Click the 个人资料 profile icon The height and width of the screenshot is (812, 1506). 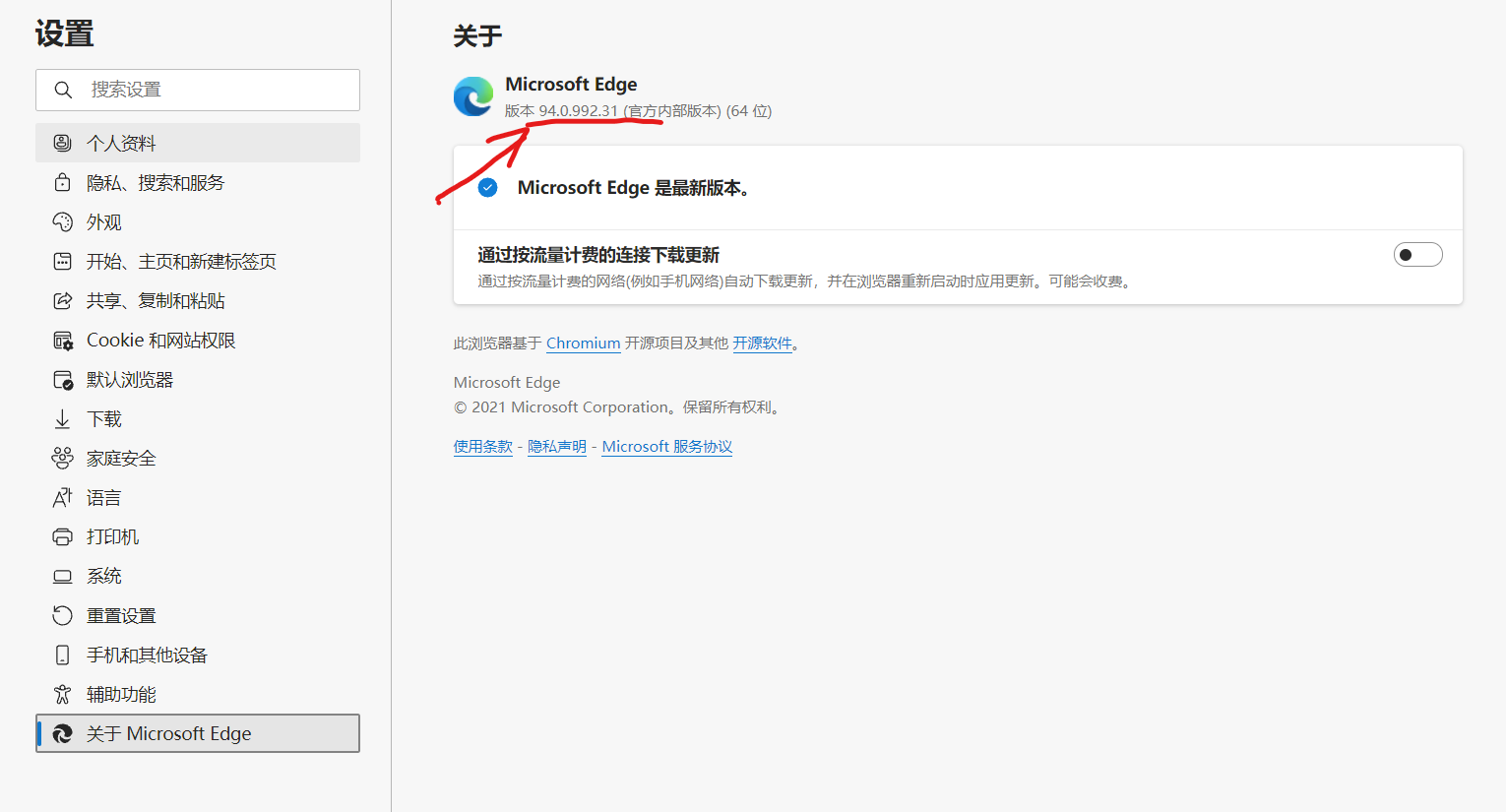62,143
